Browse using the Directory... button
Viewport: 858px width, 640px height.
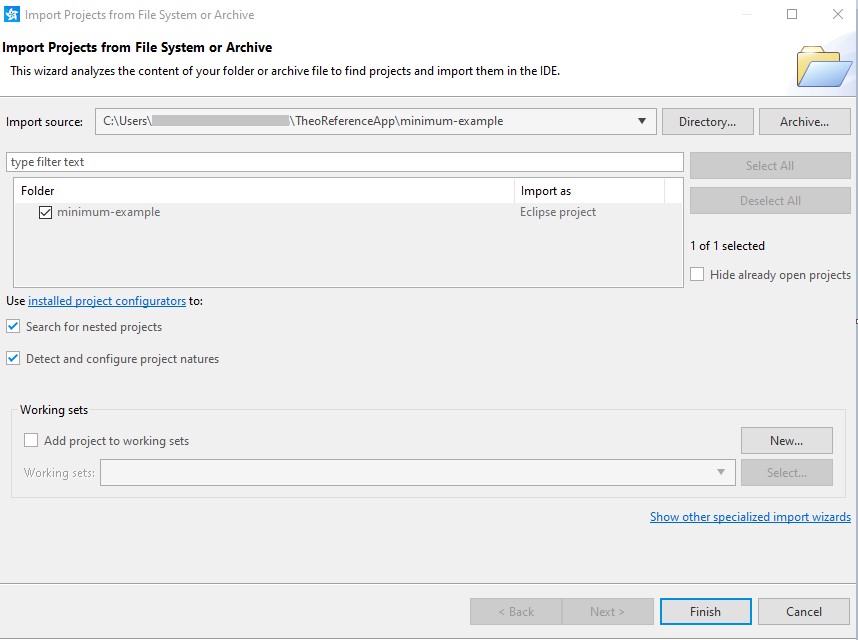click(x=707, y=122)
